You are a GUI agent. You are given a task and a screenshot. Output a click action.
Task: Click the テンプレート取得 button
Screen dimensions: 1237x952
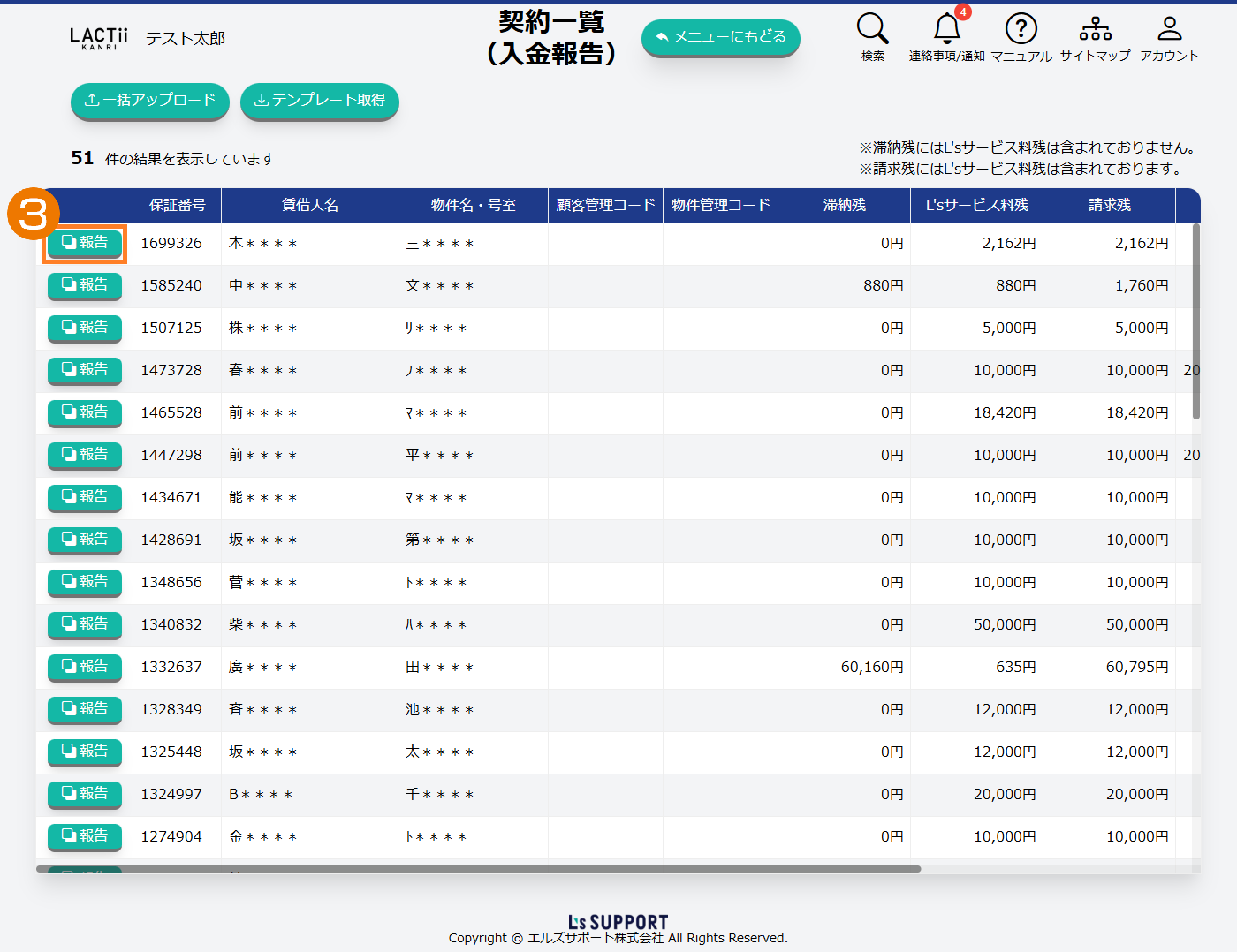click(x=320, y=101)
